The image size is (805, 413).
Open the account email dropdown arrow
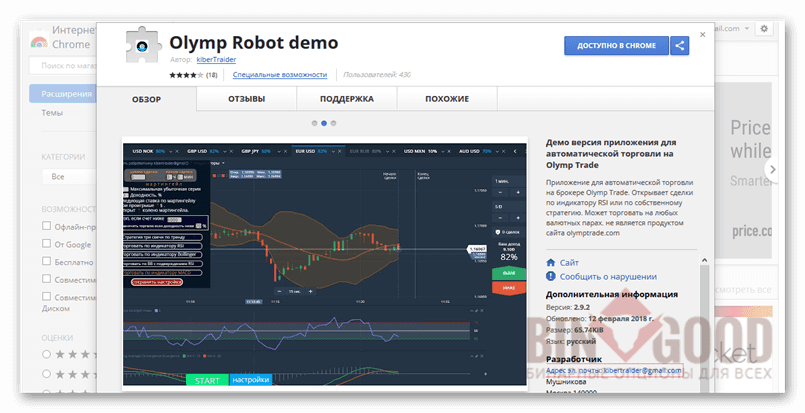point(747,29)
